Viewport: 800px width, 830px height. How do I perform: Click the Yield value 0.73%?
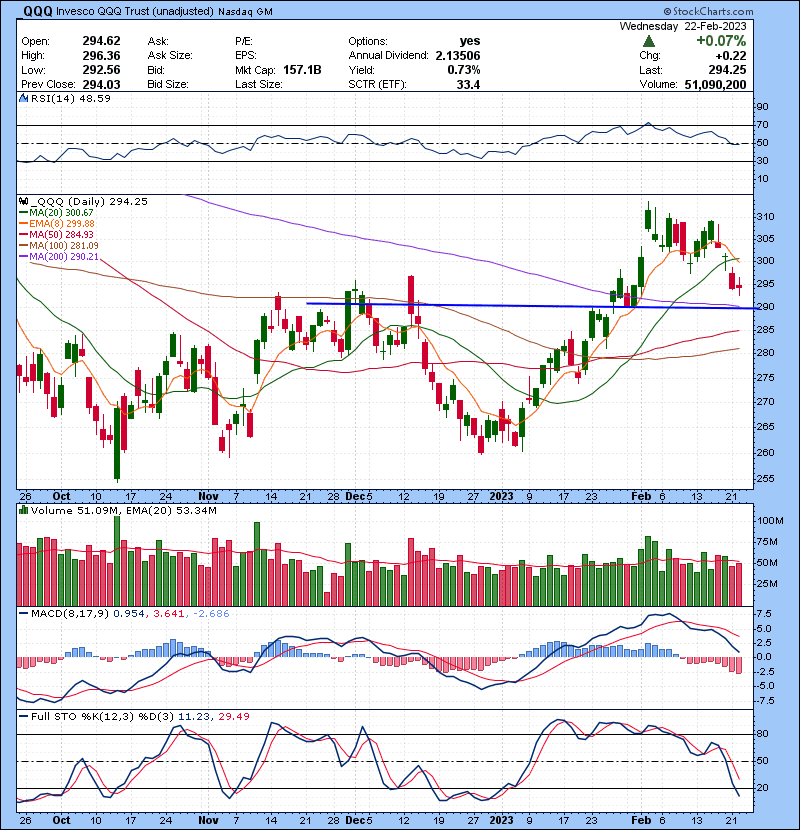[x=463, y=70]
